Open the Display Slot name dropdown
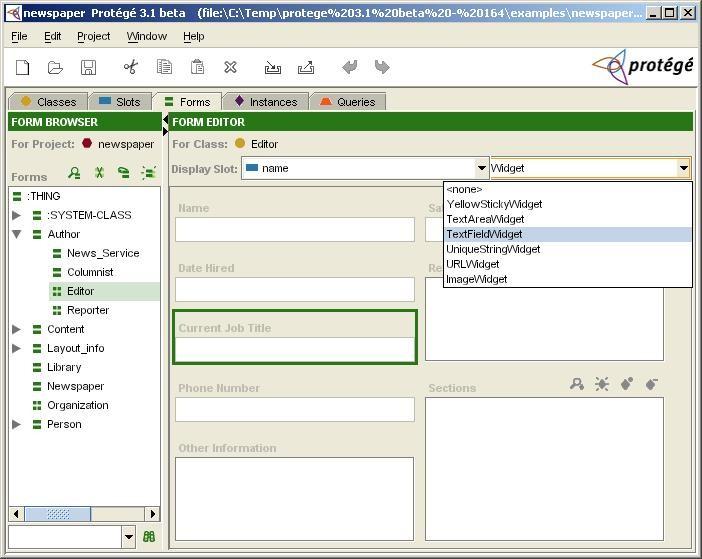Image resolution: width=702 pixels, height=559 pixels. [x=482, y=168]
